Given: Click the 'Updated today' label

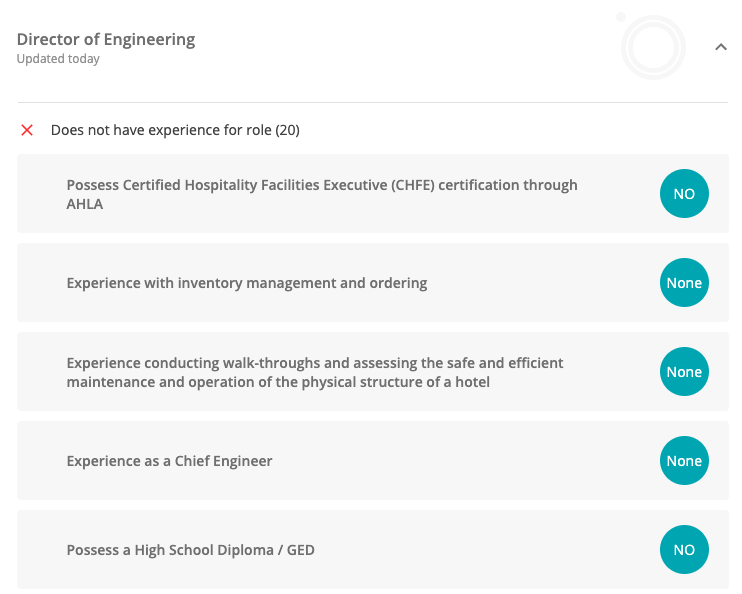Looking at the screenshot, I should (x=58, y=59).
